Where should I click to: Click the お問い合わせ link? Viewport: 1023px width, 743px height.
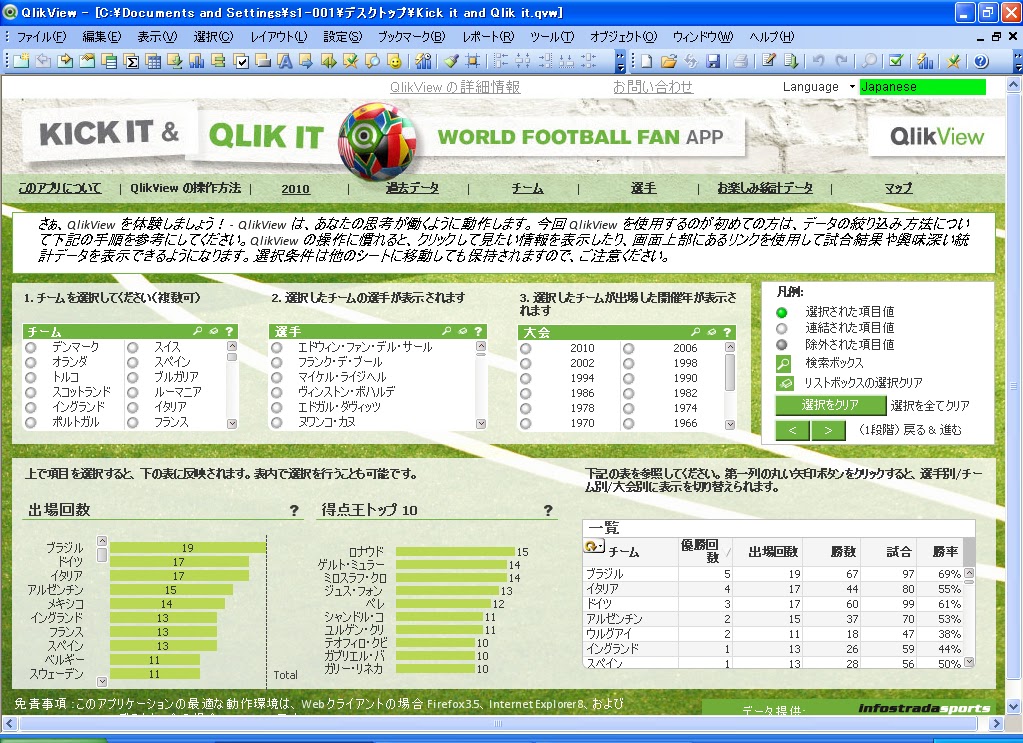coord(652,87)
